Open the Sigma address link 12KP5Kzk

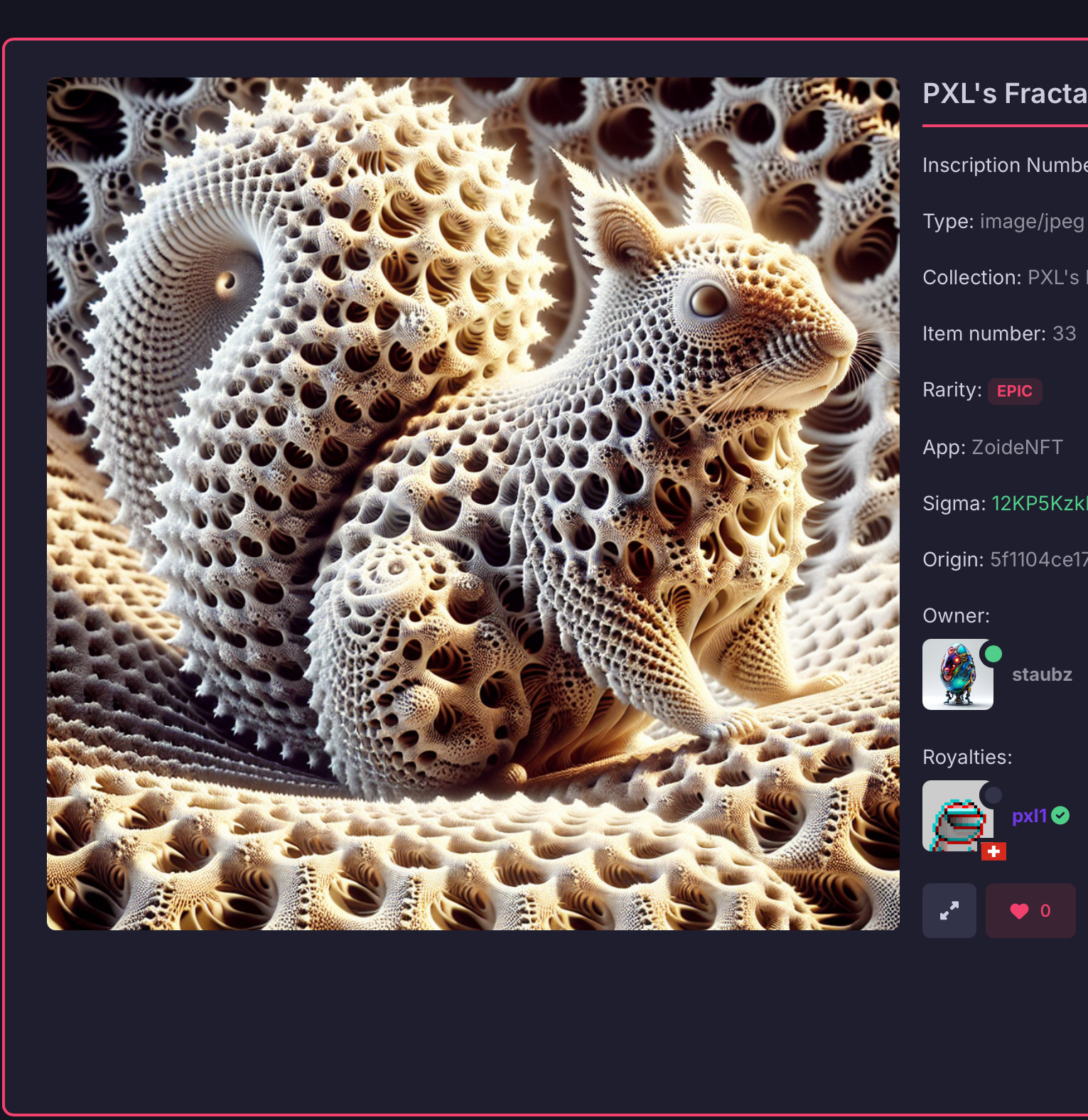click(1040, 503)
